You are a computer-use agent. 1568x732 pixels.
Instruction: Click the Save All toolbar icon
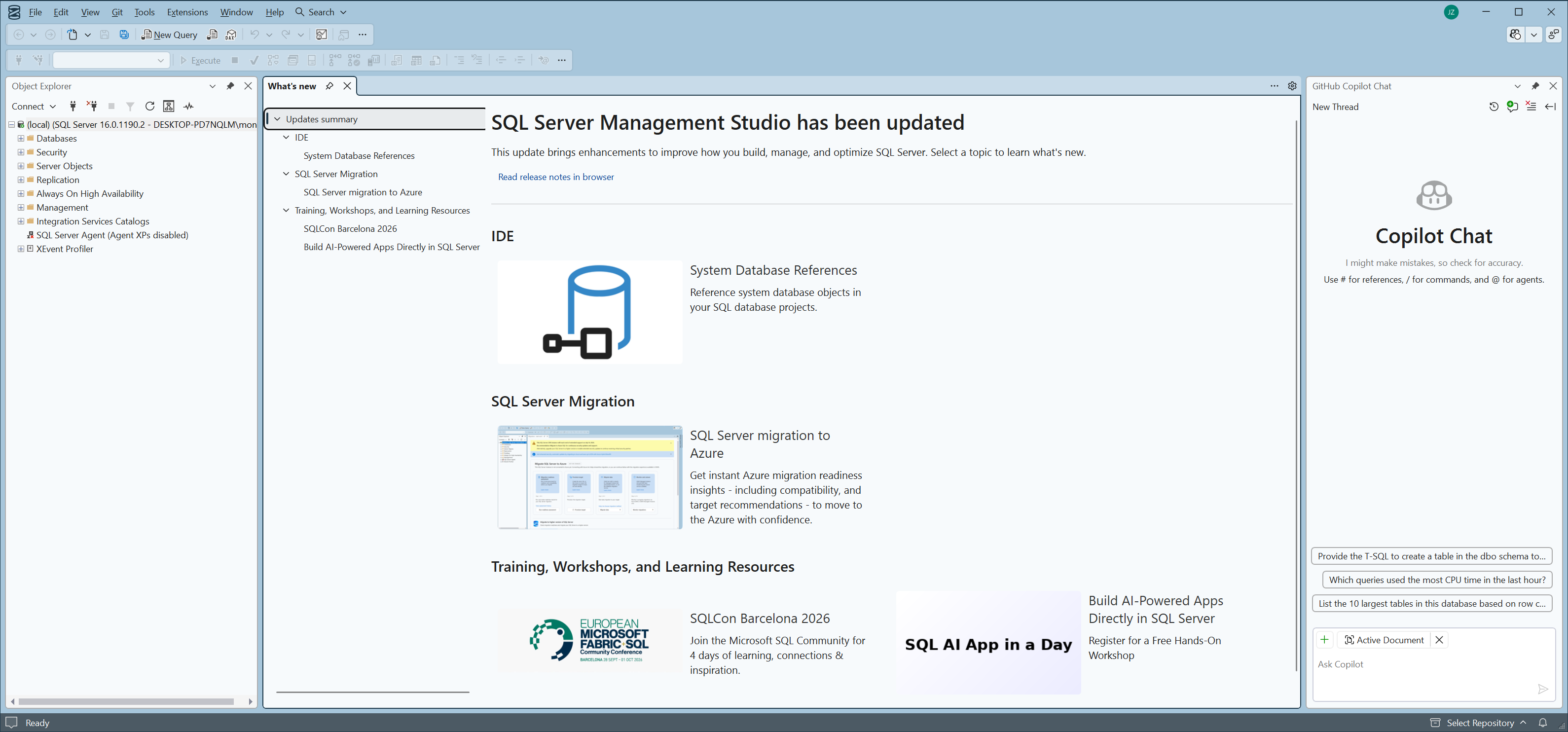(124, 35)
